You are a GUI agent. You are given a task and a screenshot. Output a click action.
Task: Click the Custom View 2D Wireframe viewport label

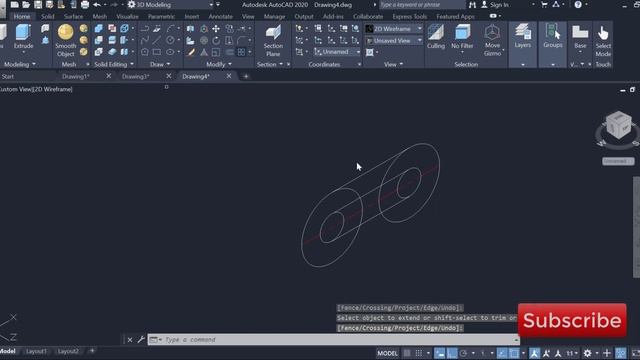coord(36,89)
